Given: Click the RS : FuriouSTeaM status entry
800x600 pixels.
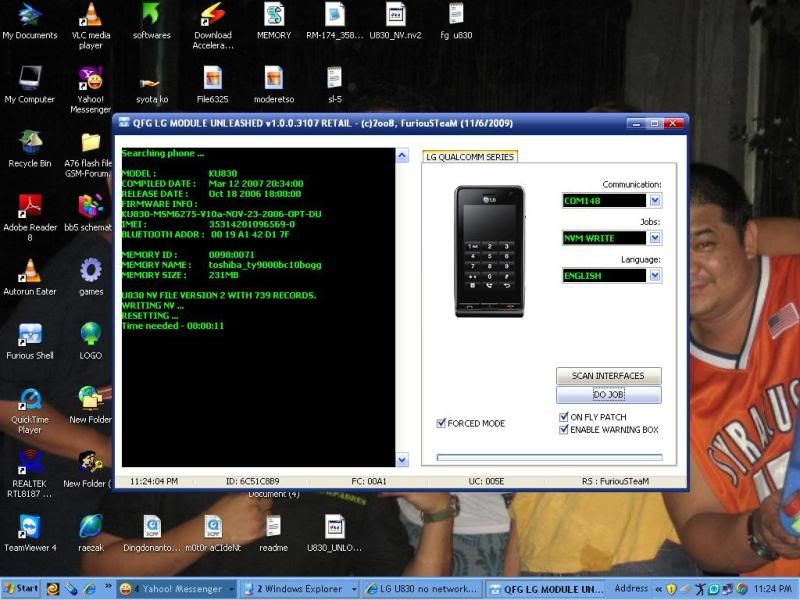Looking at the screenshot, I should (x=615, y=481).
